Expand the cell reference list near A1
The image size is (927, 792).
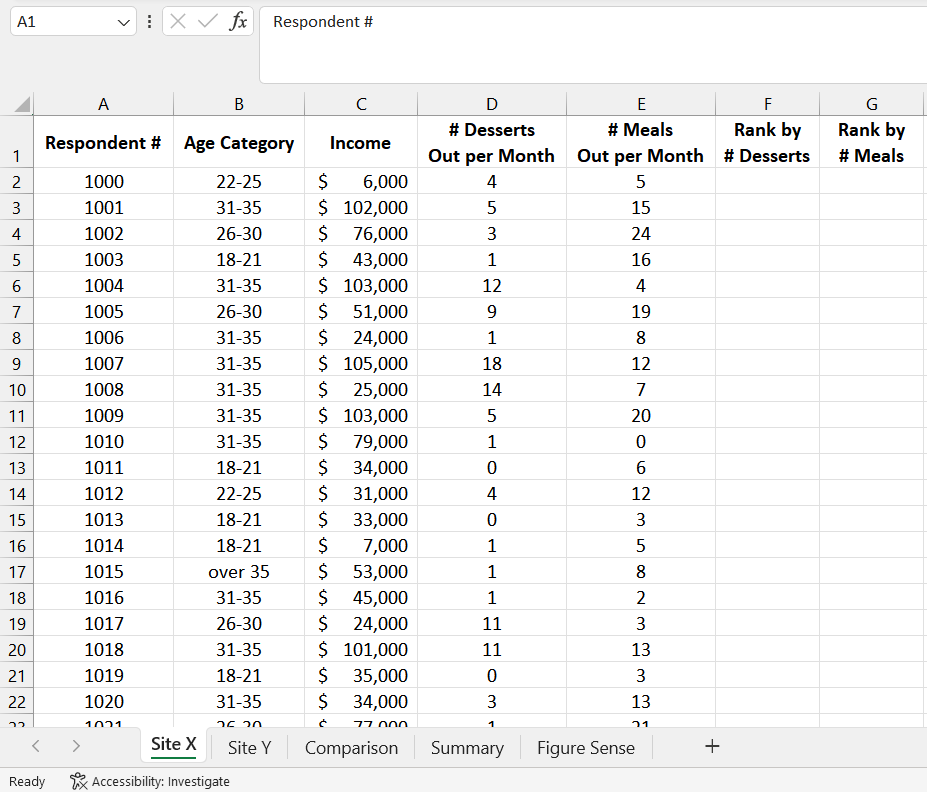[x=123, y=21]
